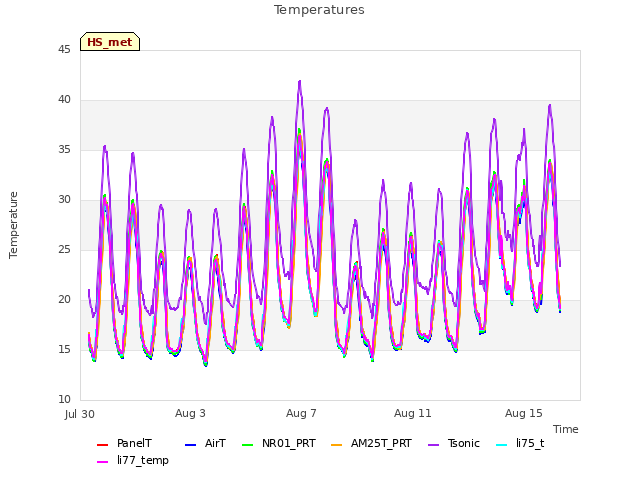The width and height of the screenshot is (640, 480).
Task: Click the cyan li75_t color marker
Action: coord(501,444)
